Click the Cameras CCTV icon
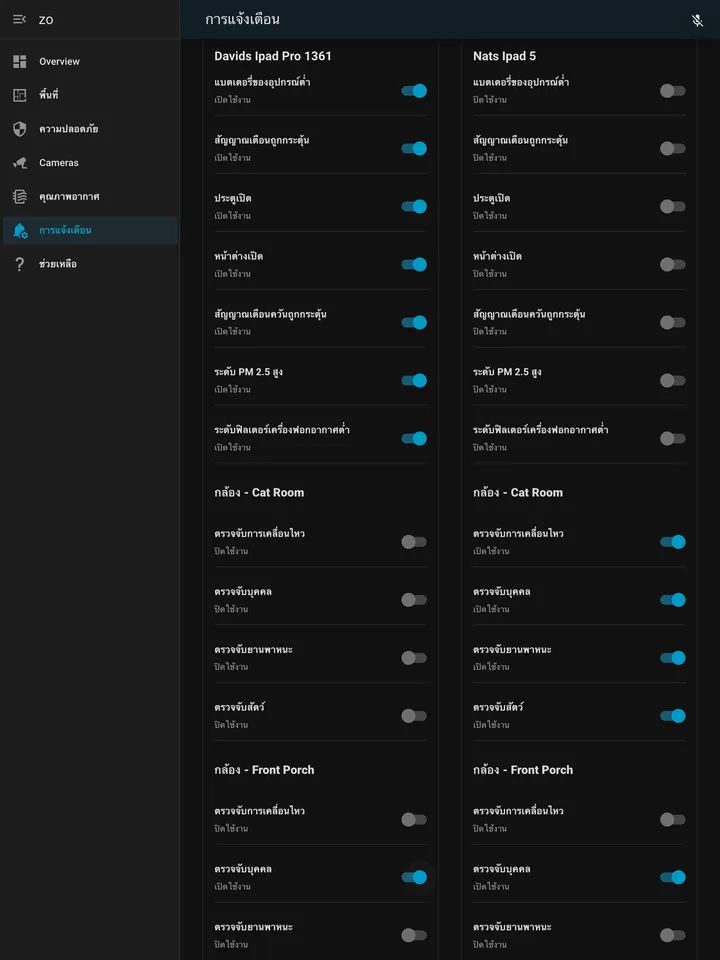The width and height of the screenshot is (720, 960). (20, 163)
